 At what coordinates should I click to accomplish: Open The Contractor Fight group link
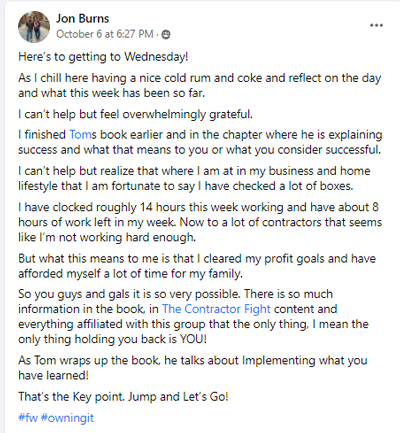(216, 309)
